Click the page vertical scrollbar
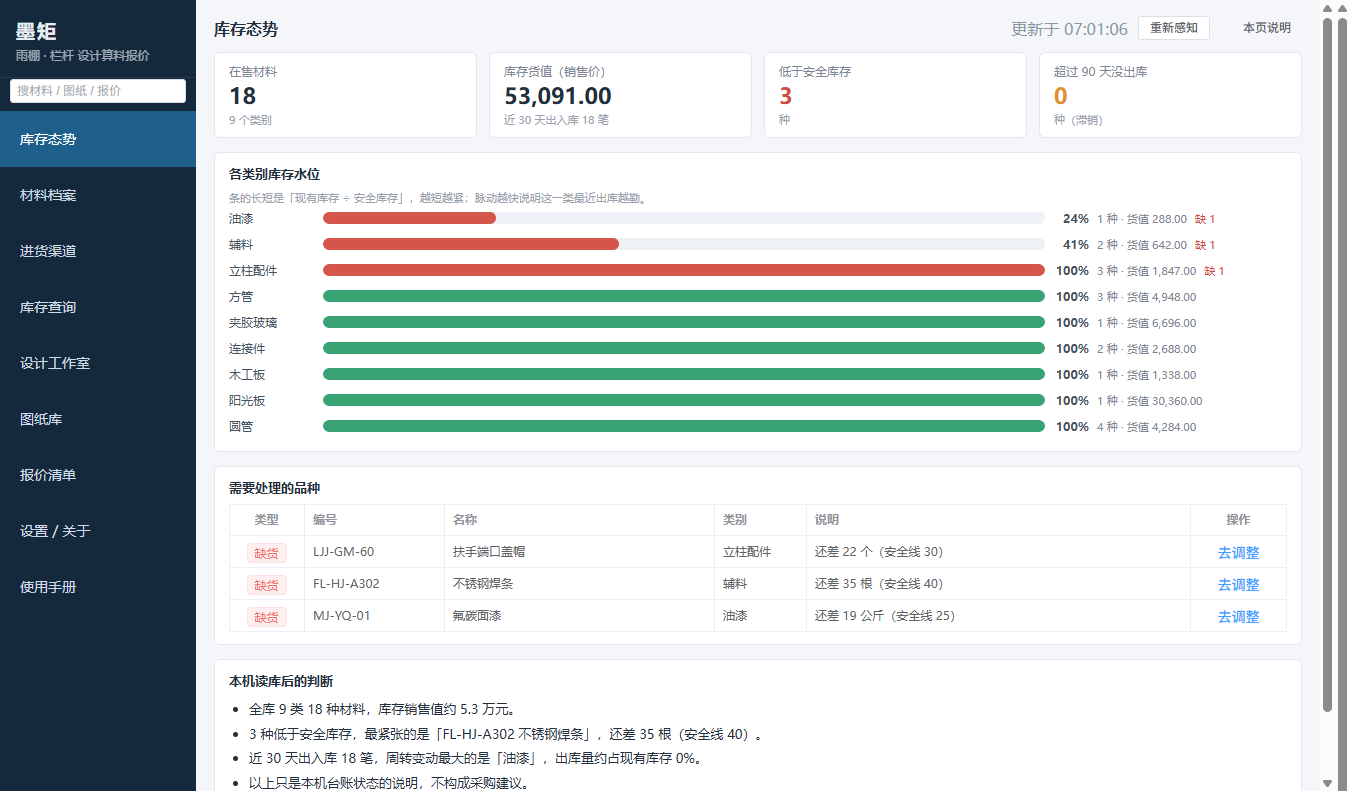The width and height of the screenshot is (1350, 791). tap(1328, 365)
